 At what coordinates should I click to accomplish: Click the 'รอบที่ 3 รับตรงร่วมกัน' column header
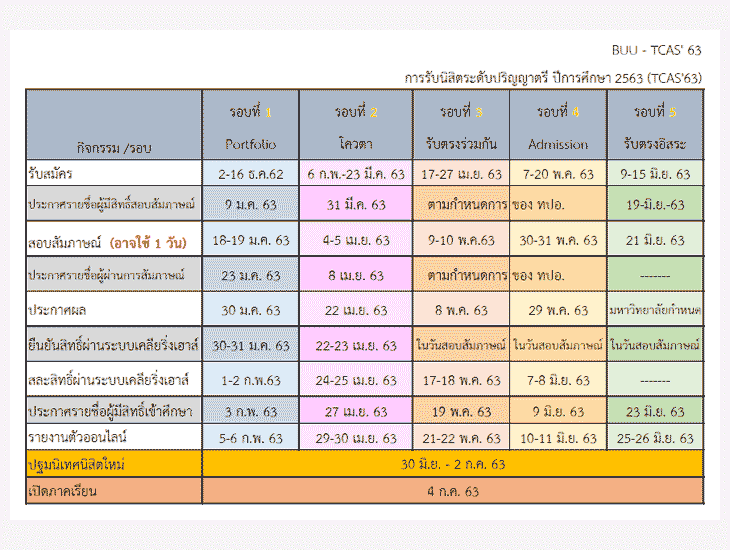461,124
